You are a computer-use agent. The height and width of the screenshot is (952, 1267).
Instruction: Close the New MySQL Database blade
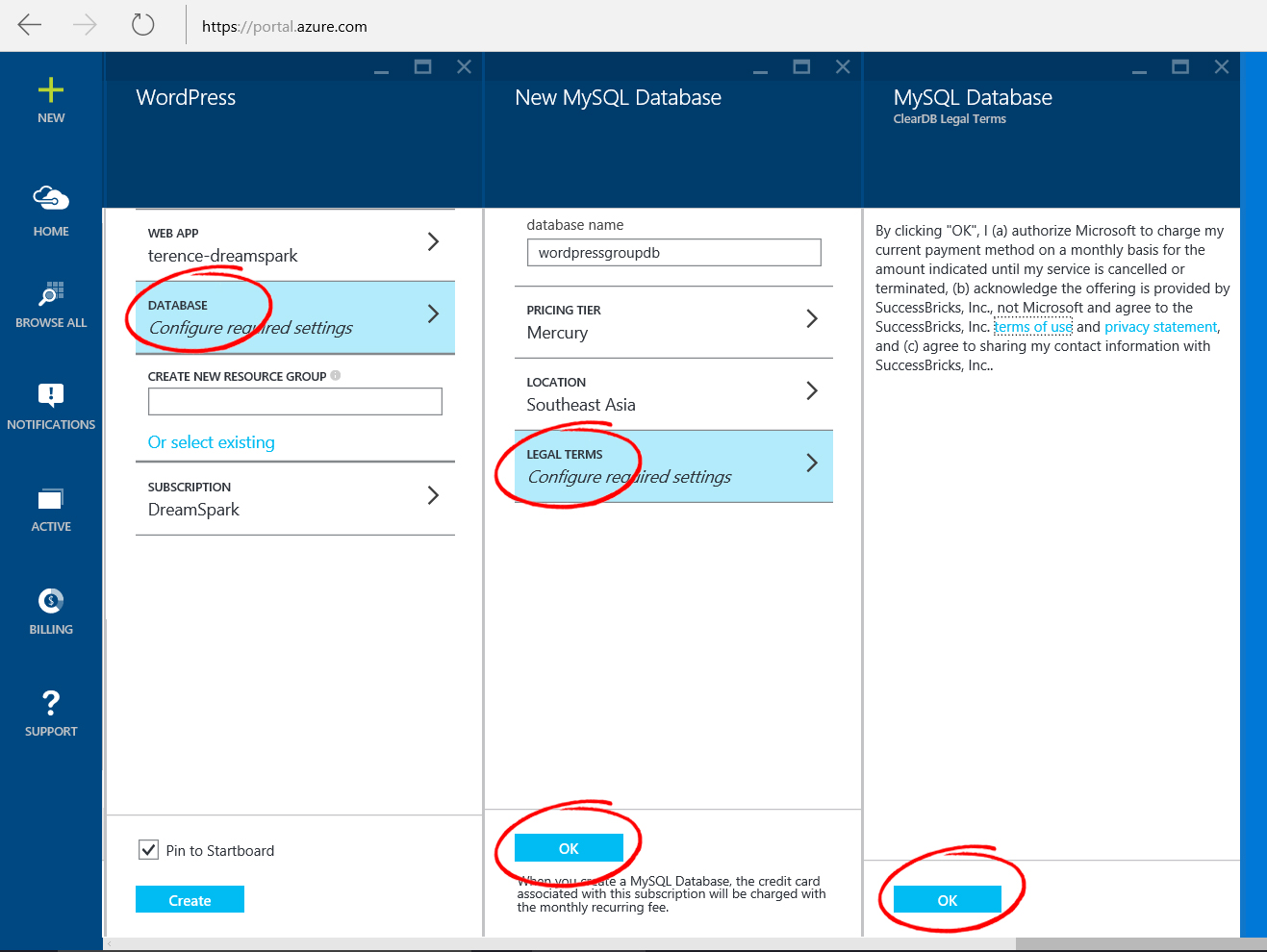(843, 66)
